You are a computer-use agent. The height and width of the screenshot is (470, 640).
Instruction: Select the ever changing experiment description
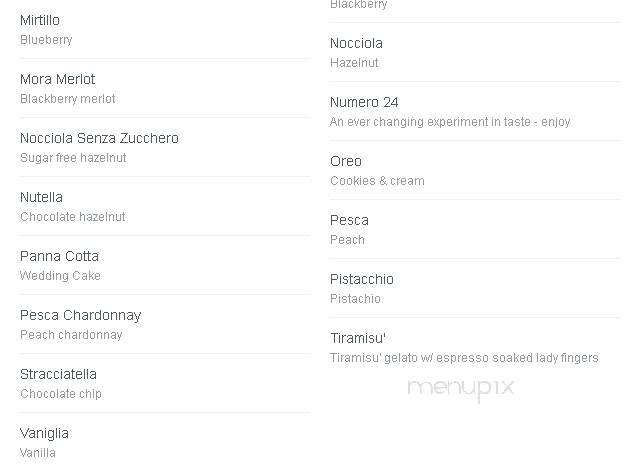450,122
